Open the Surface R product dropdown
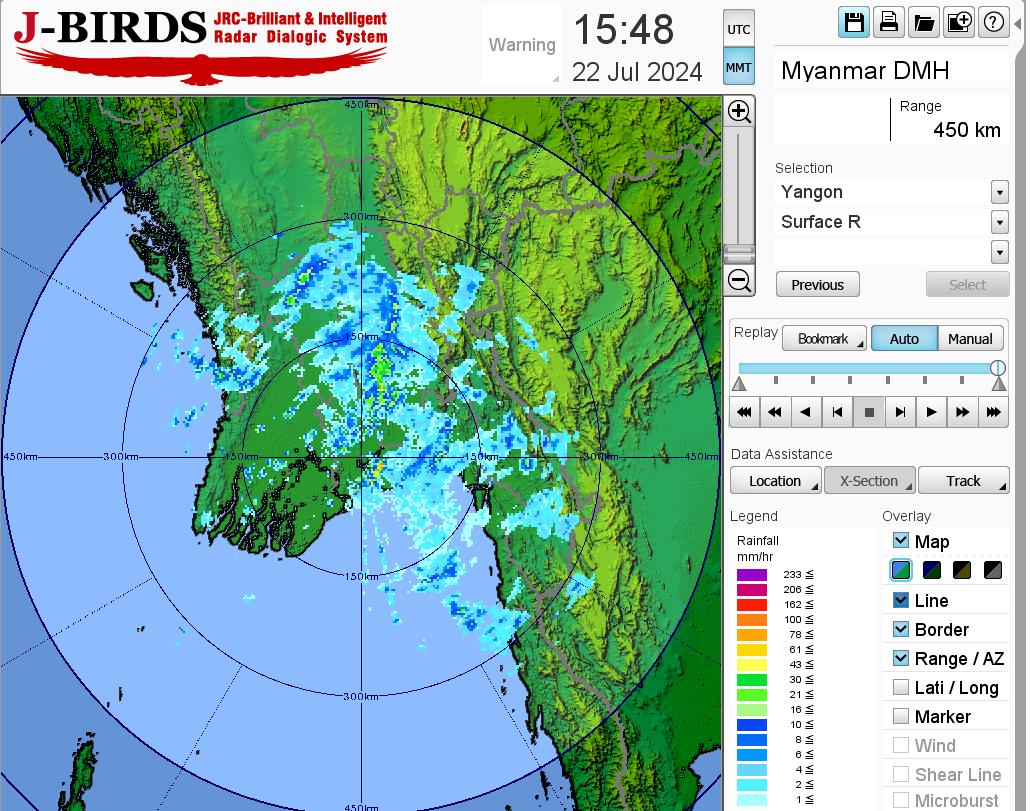The image size is (1030, 811). (999, 222)
